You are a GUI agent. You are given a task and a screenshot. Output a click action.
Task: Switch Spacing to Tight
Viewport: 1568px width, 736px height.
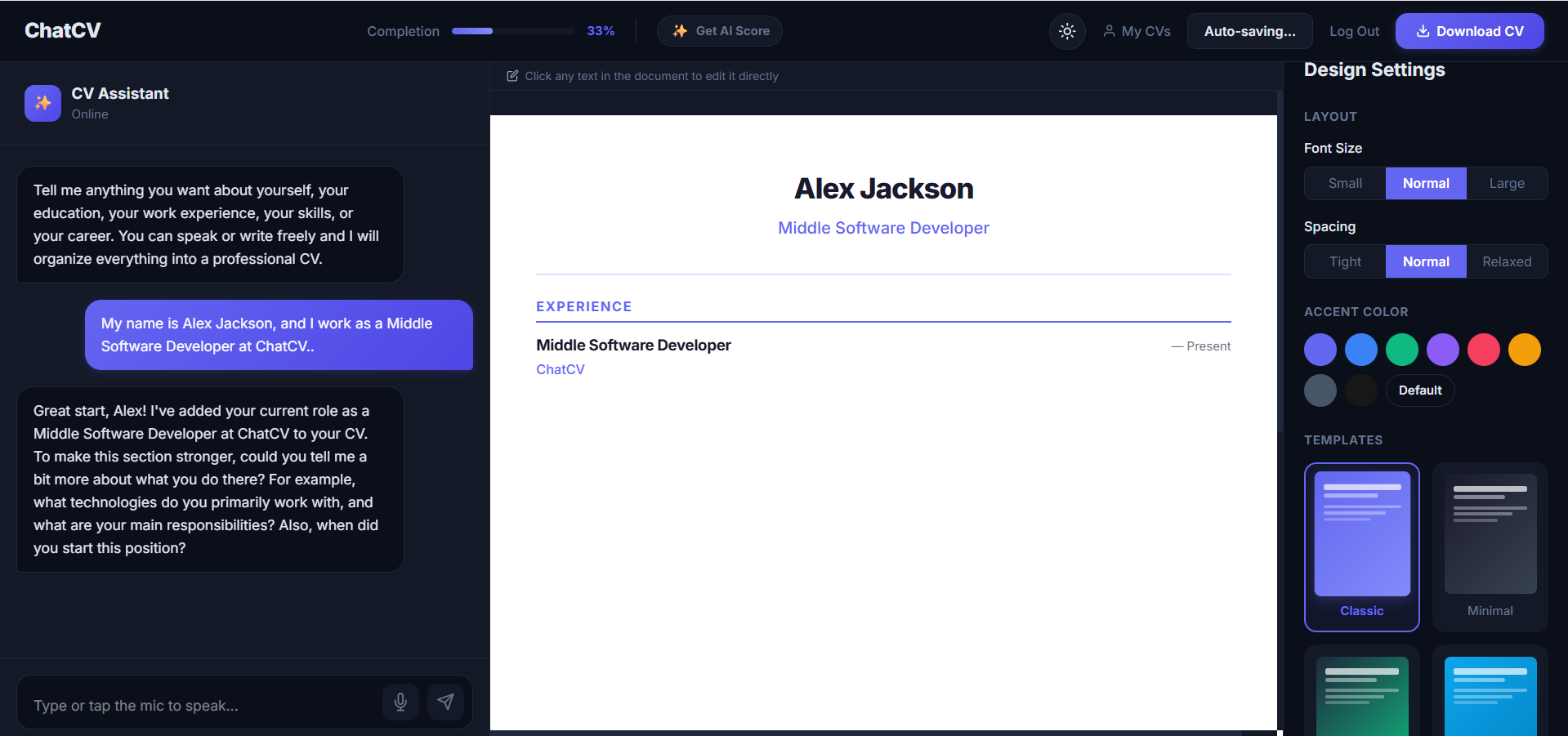[1344, 261]
